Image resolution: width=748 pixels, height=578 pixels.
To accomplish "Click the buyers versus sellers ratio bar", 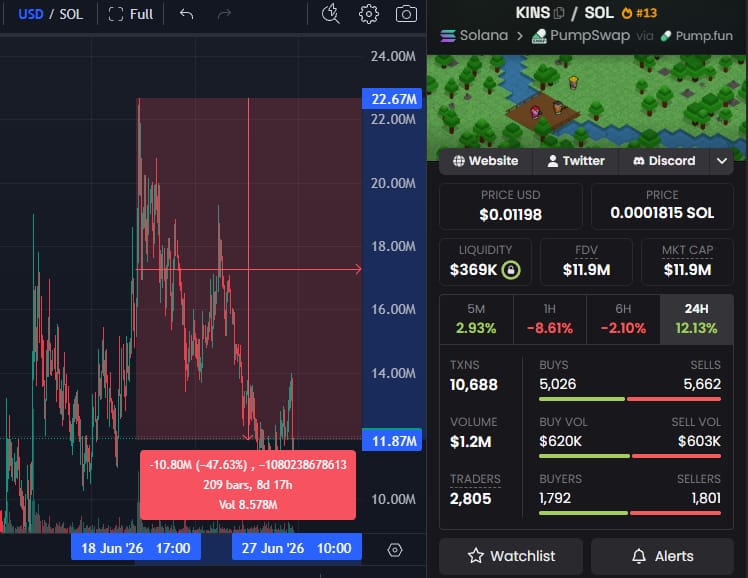I will coord(630,513).
